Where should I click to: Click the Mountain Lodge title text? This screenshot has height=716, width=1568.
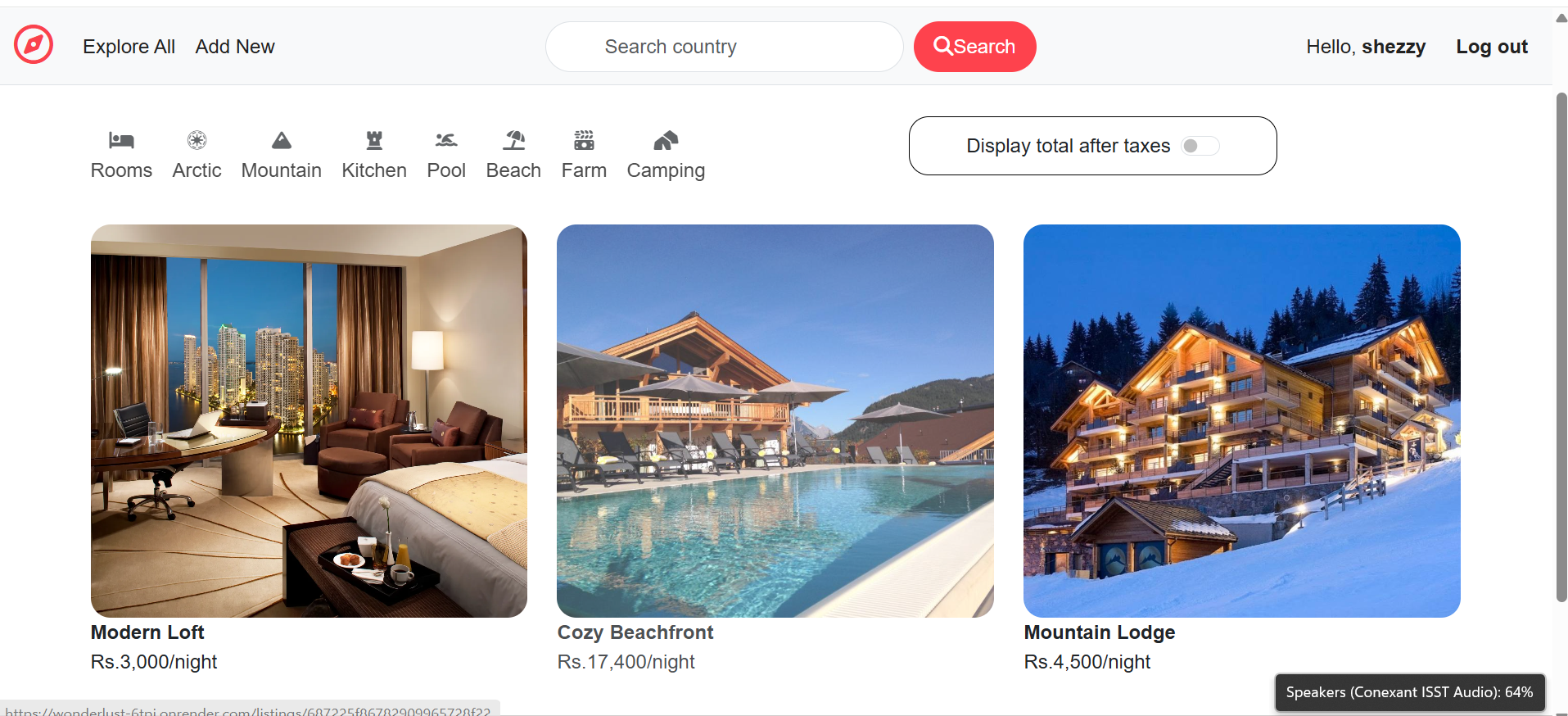pyautogui.click(x=1100, y=632)
